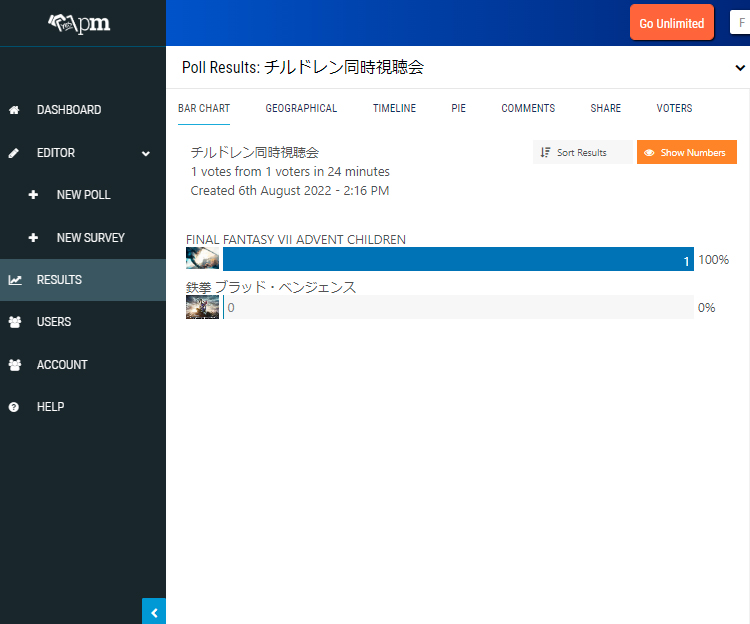Viewport: 750px width, 624px height.
Task: Toggle Show Numbers on the chart
Action: (x=686, y=152)
